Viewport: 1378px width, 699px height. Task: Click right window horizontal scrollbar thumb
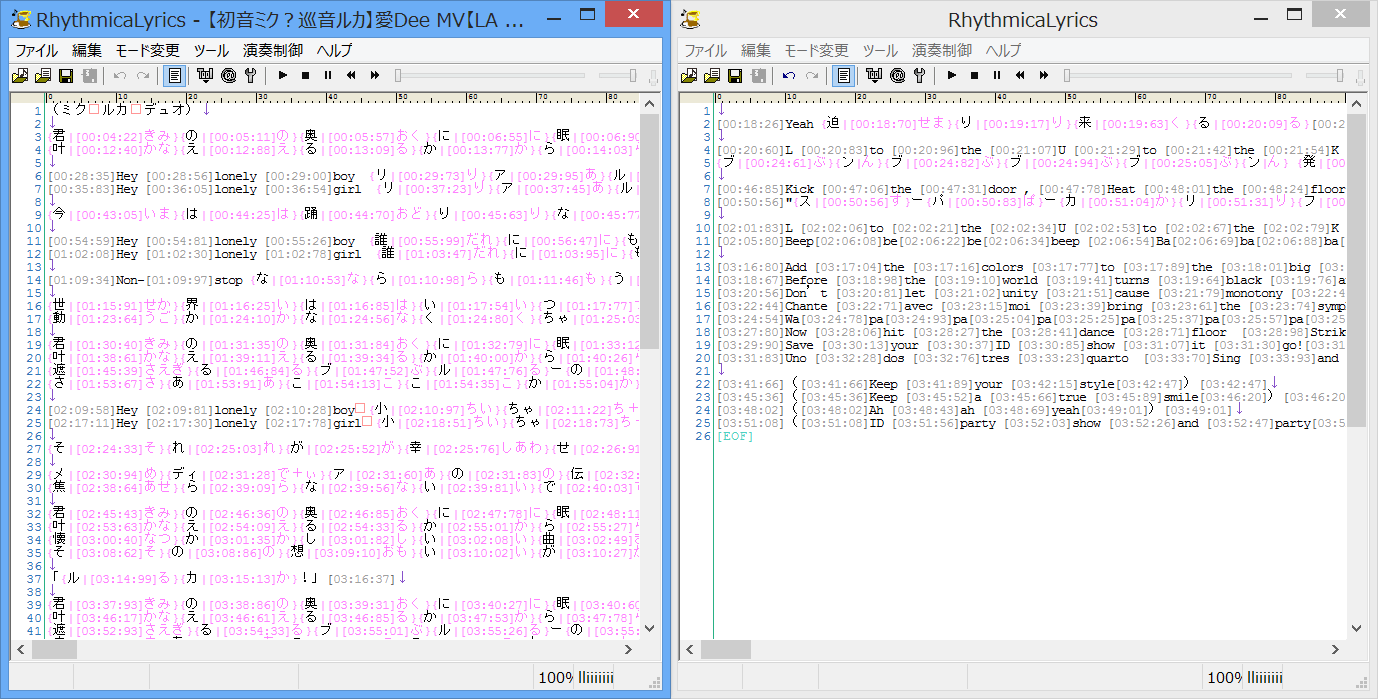coord(726,649)
